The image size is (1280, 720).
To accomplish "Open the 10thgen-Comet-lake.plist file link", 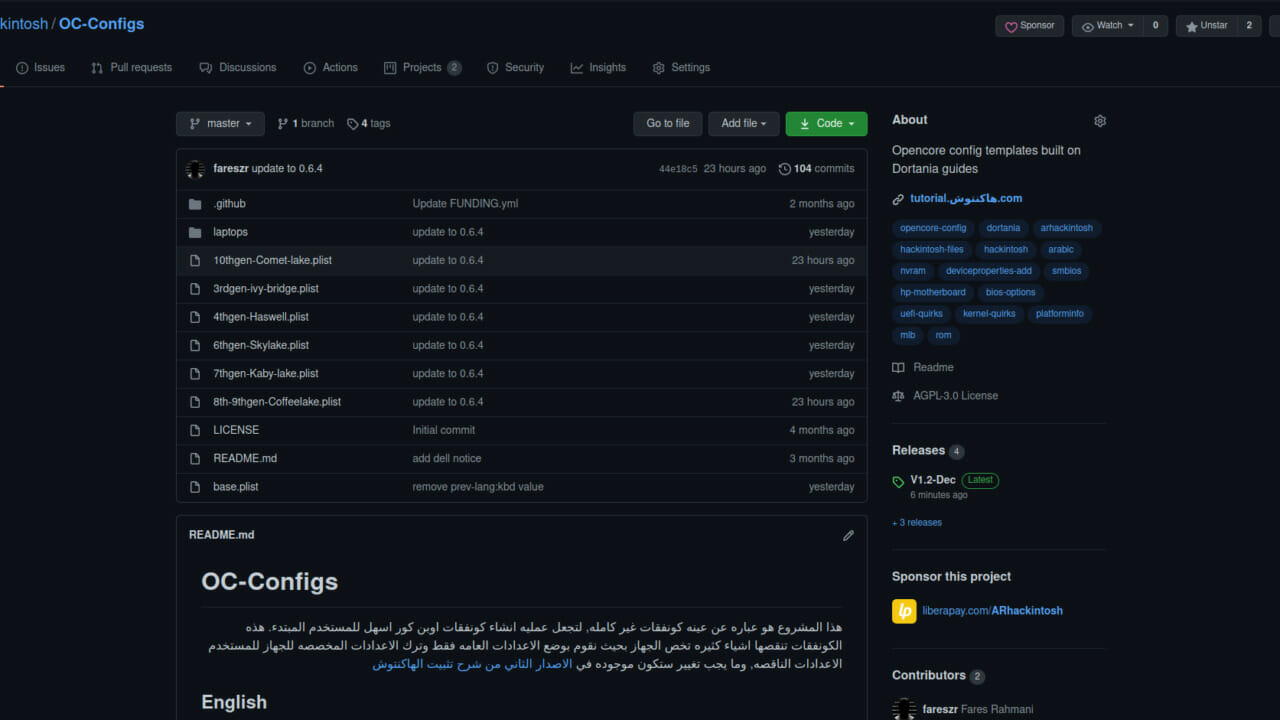I will (272, 260).
